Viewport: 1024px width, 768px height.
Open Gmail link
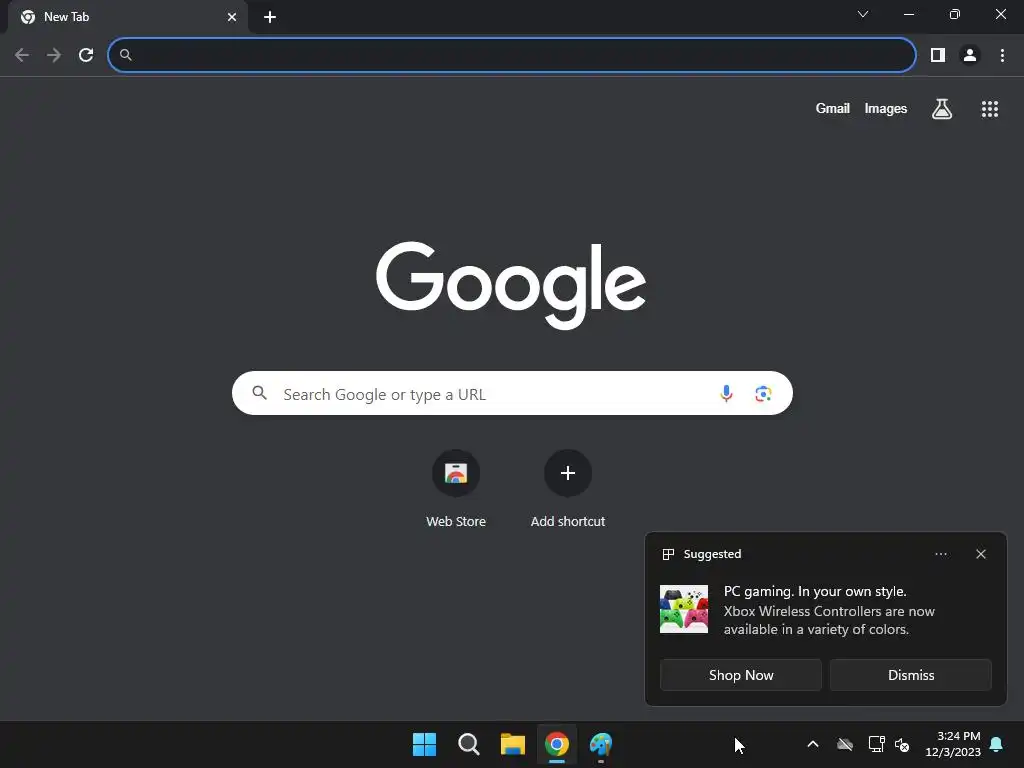[832, 108]
